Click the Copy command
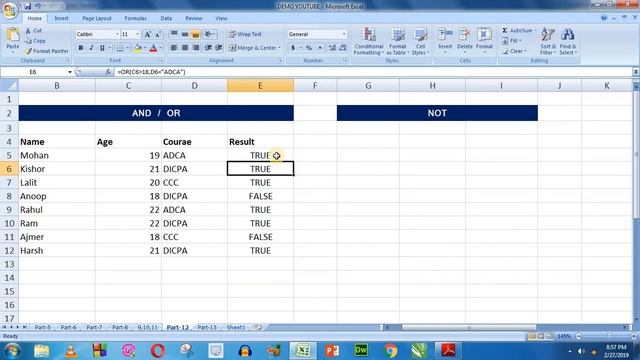Viewport: 640px width, 360px height. tap(36, 41)
